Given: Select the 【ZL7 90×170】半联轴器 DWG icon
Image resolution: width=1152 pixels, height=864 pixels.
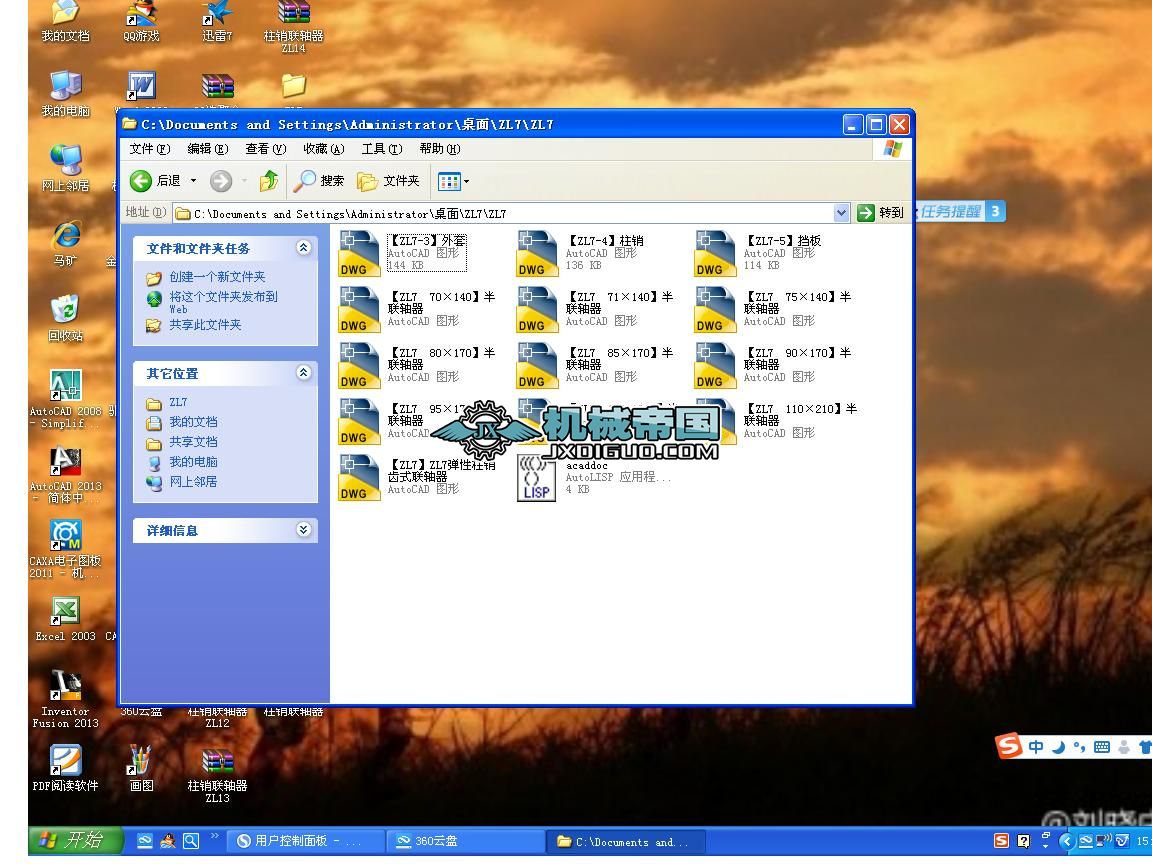Looking at the screenshot, I should (x=715, y=365).
